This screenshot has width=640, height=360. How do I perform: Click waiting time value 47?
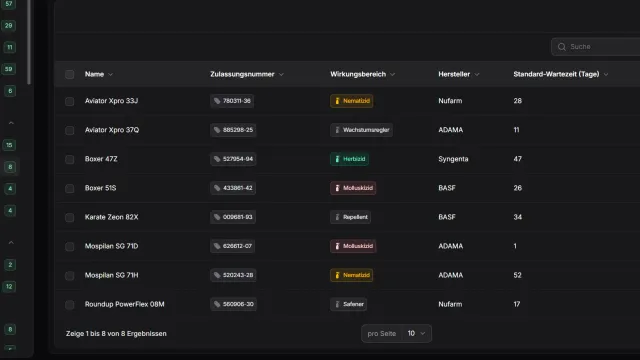point(518,159)
